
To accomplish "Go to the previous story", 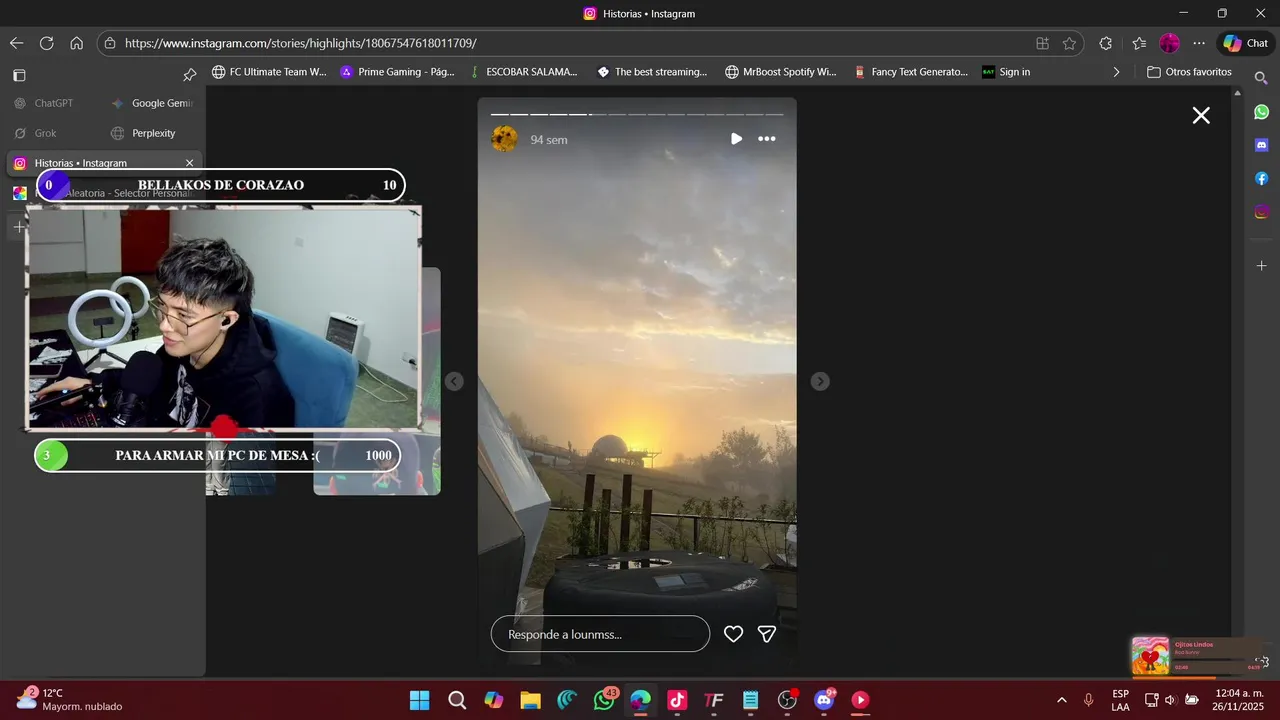I will tap(454, 381).
